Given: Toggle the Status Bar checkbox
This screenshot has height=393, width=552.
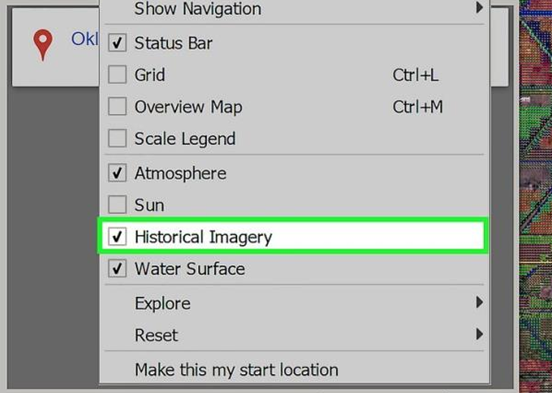Looking at the screenshot, I should [117, 43].
